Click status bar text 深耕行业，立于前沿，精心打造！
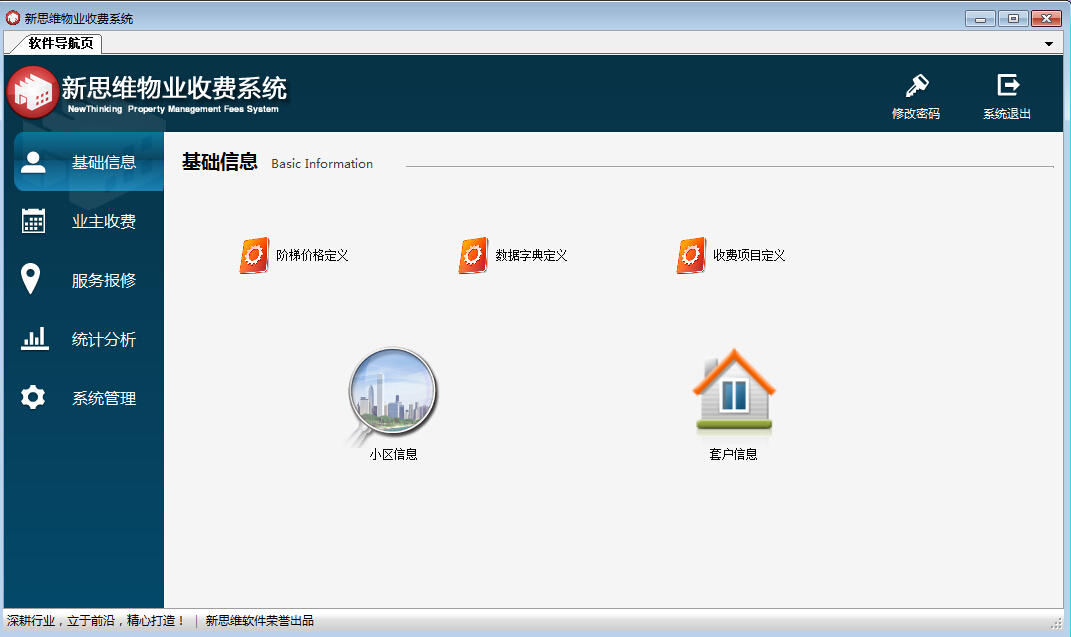Viewport: 1071px width, 637px height. coord(96,621)
